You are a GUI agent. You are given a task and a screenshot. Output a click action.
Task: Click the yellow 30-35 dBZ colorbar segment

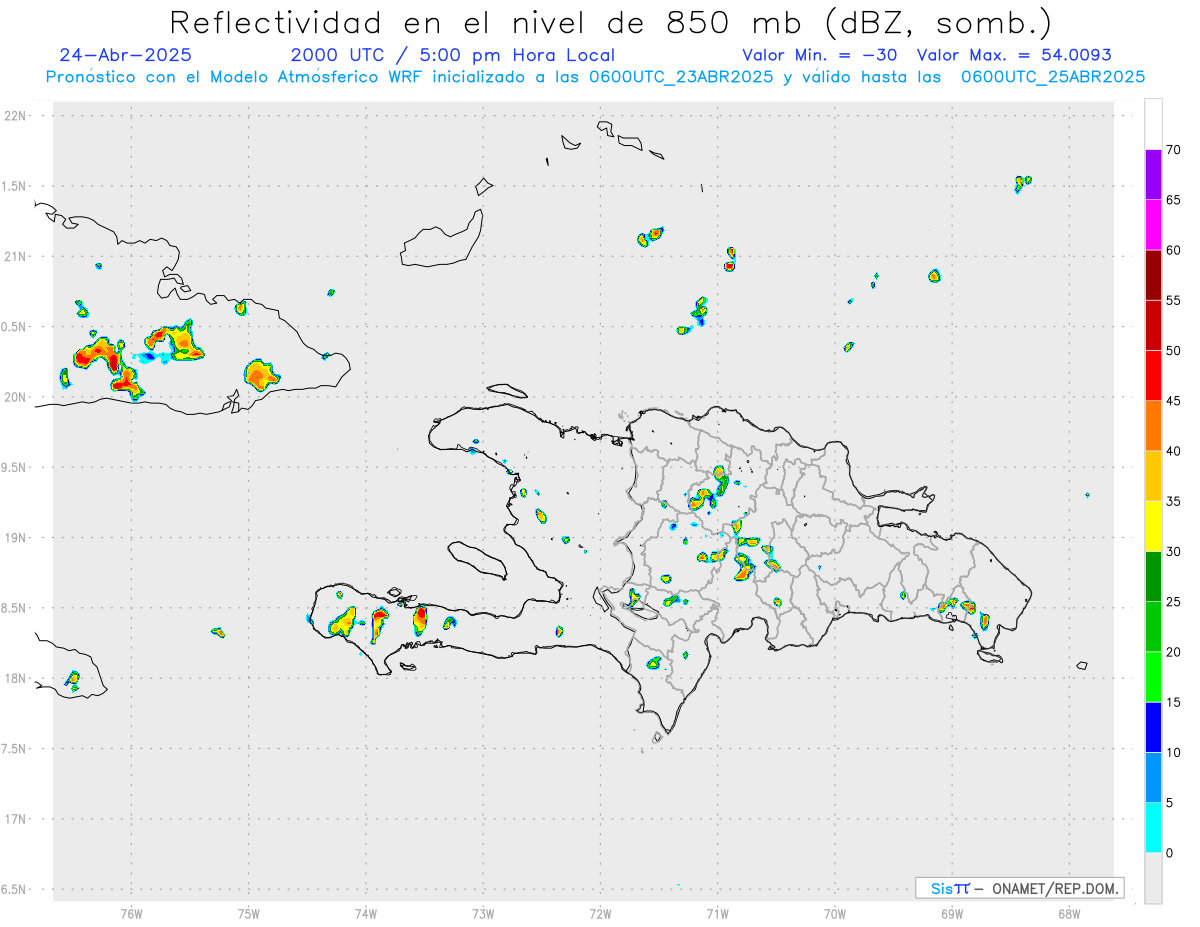(1153, 526)
